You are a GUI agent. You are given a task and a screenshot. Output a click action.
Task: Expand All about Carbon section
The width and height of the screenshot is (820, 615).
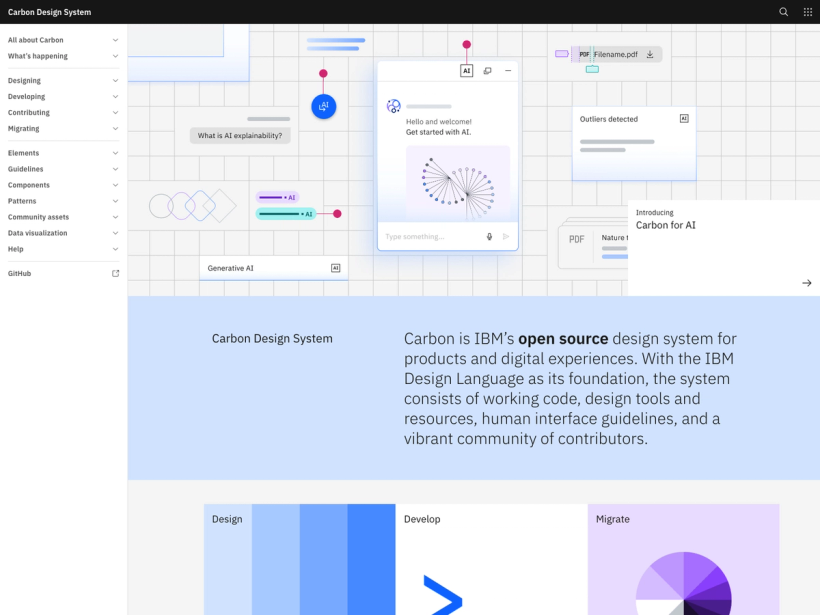63,40
